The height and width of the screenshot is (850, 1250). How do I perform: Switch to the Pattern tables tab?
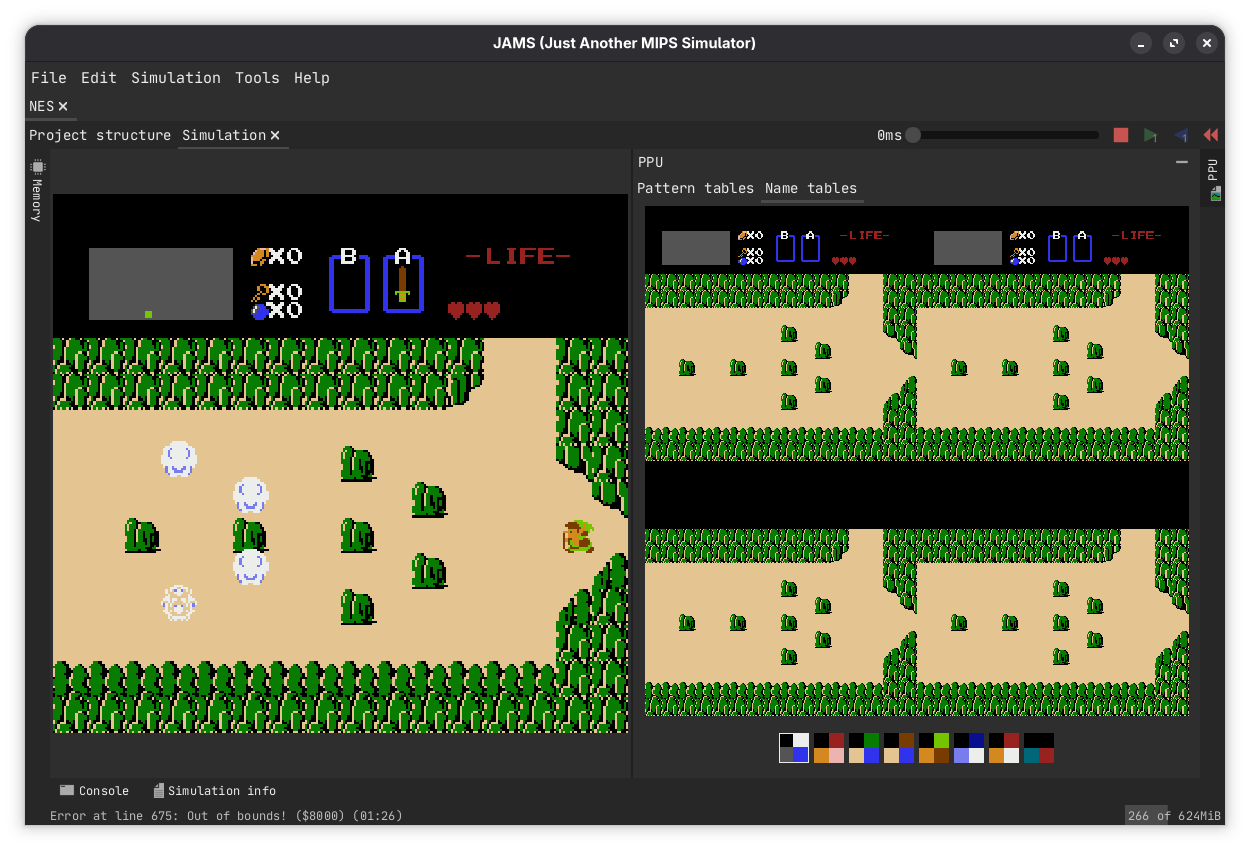click(x=694, y=188)
